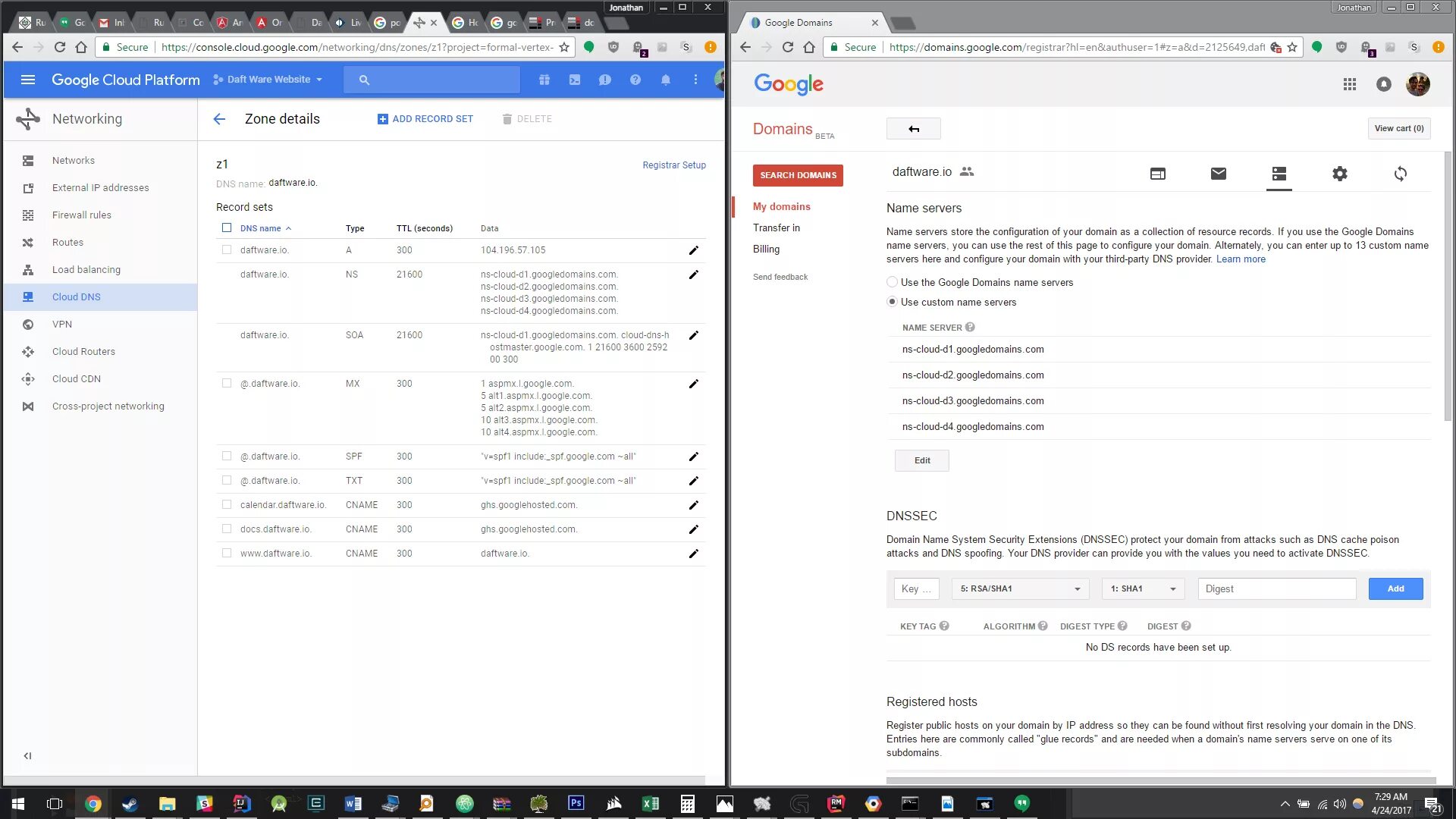Select the SPF record checkbox
Image resolution: width=1456 pixels, height=819 pixels.
coord(226,456)
